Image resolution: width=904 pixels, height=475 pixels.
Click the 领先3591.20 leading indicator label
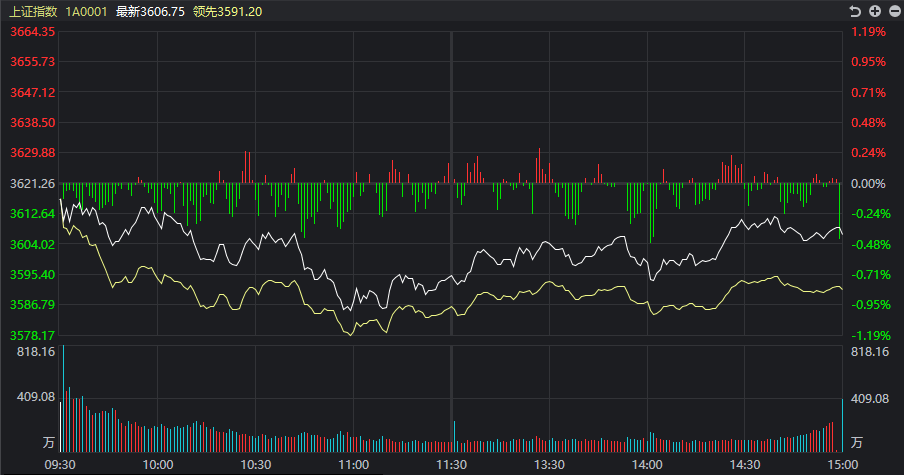227,11
